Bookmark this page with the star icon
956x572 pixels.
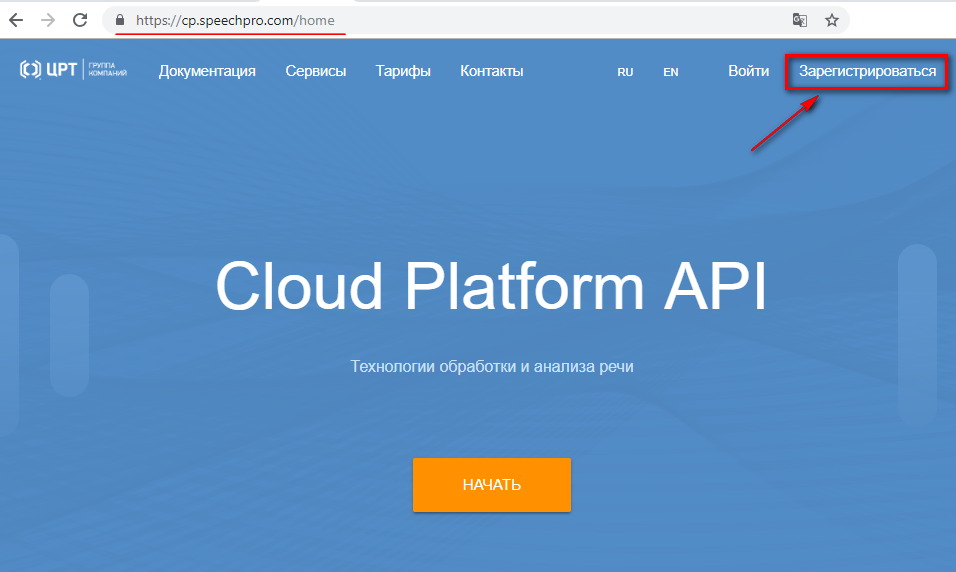point(831,20)
